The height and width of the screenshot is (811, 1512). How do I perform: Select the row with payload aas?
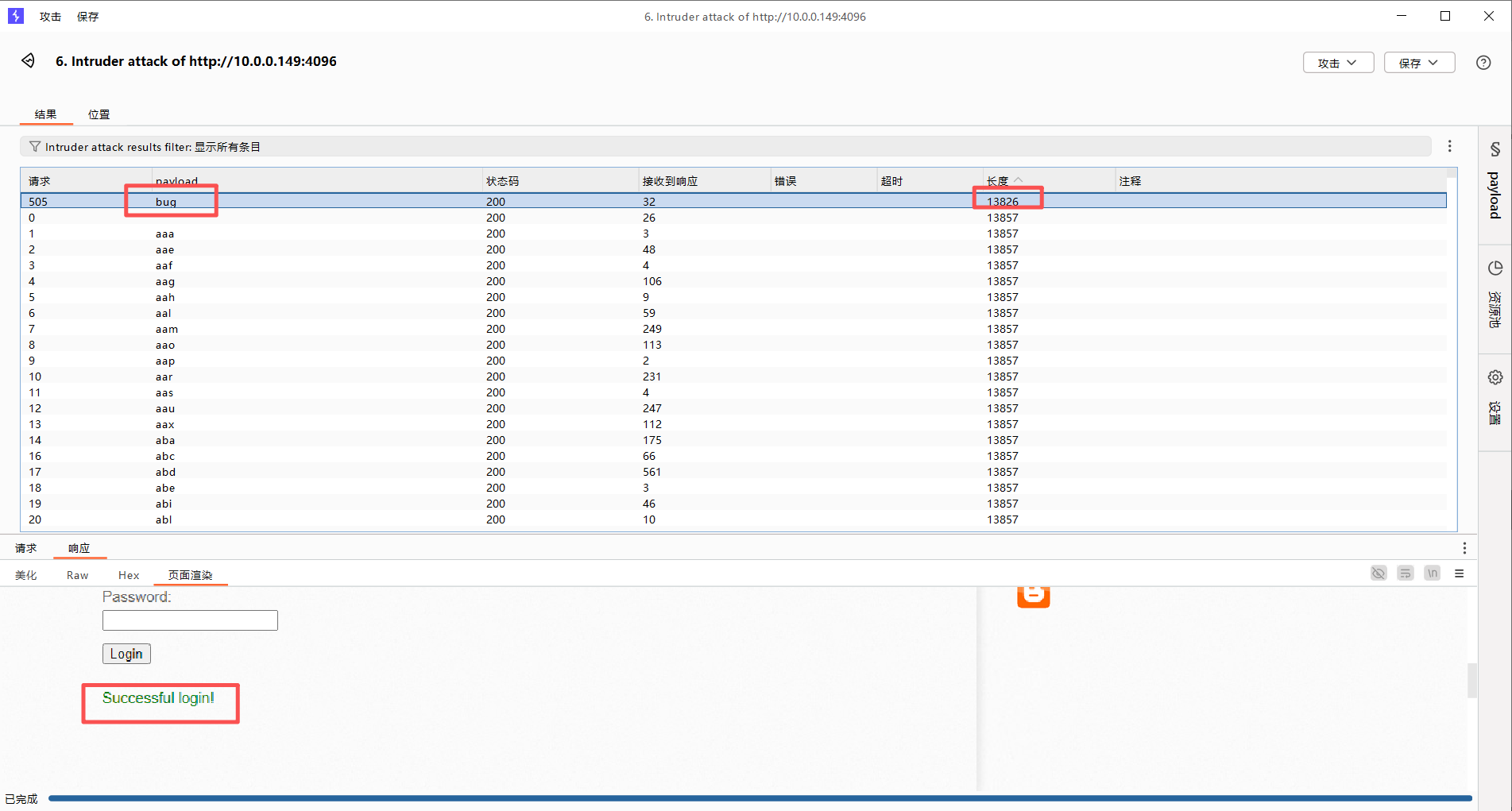733,392
